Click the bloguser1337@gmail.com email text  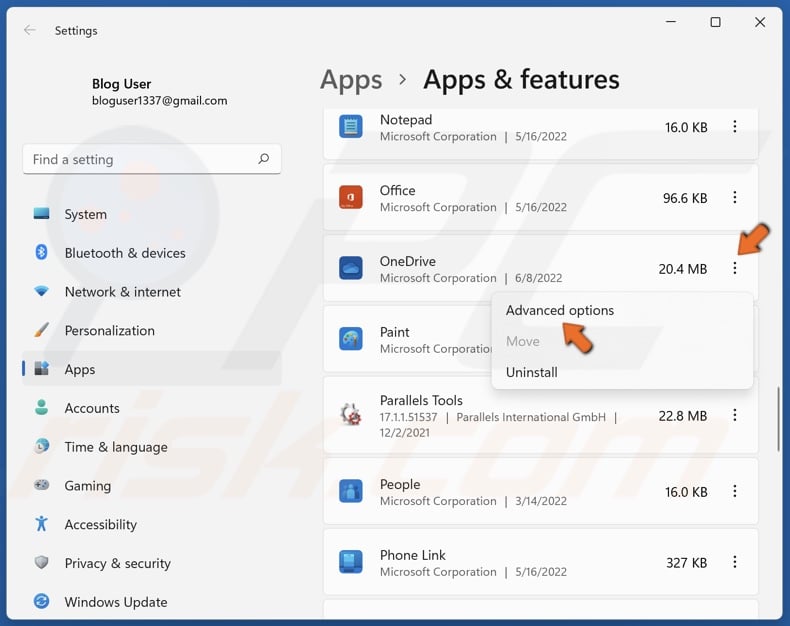159,101
